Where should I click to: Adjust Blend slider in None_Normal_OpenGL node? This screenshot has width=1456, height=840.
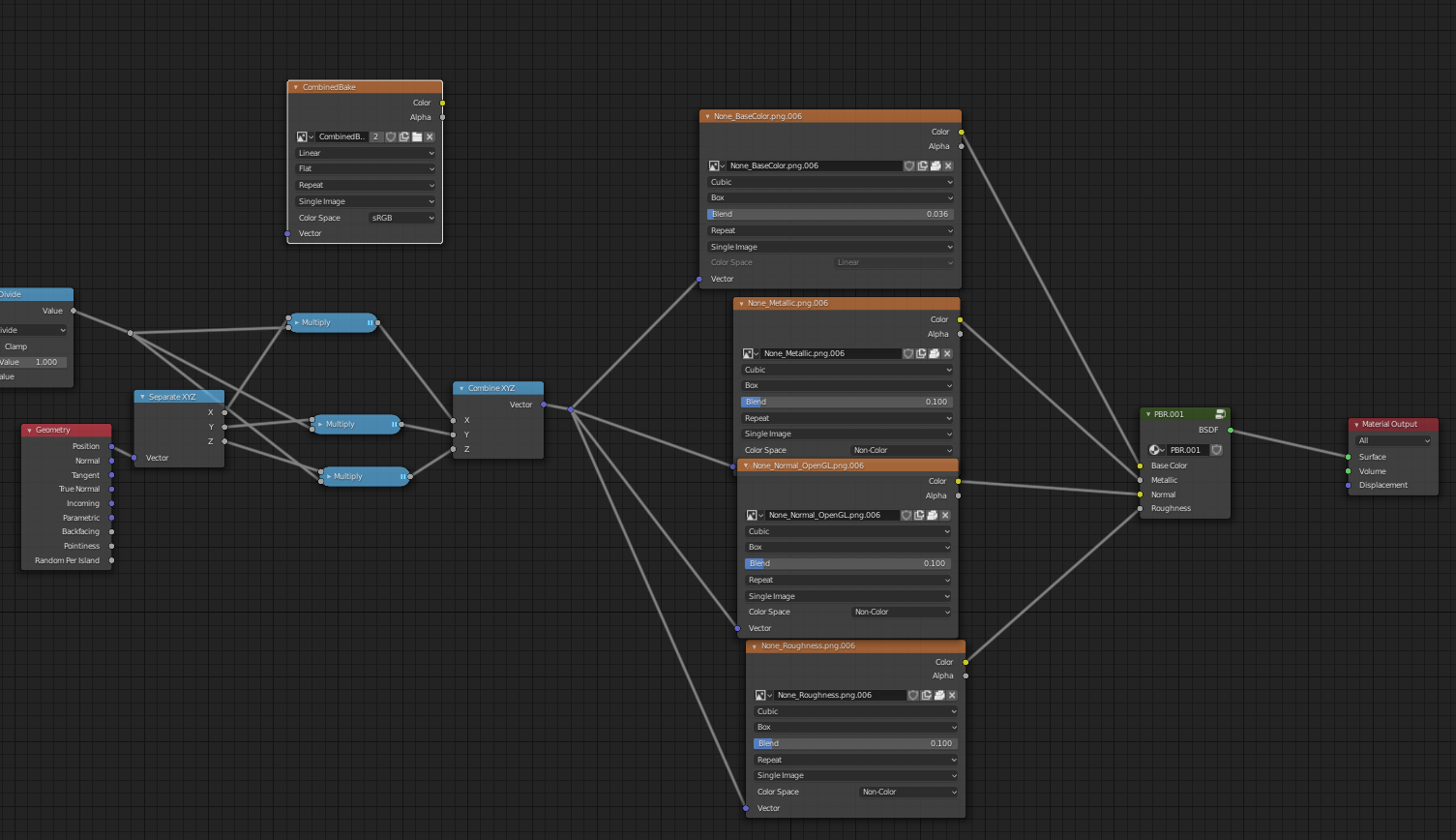[848, 563]
